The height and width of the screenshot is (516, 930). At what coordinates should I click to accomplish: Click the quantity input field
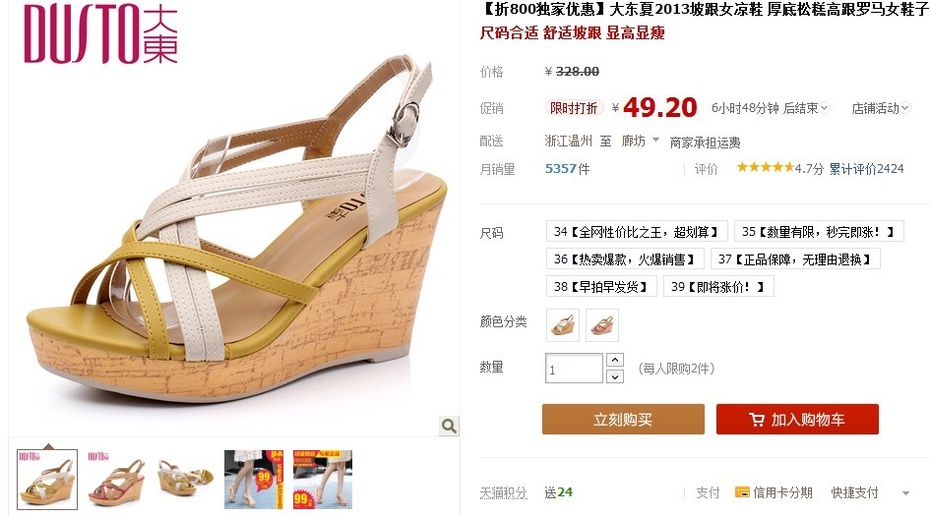(574, 368)
